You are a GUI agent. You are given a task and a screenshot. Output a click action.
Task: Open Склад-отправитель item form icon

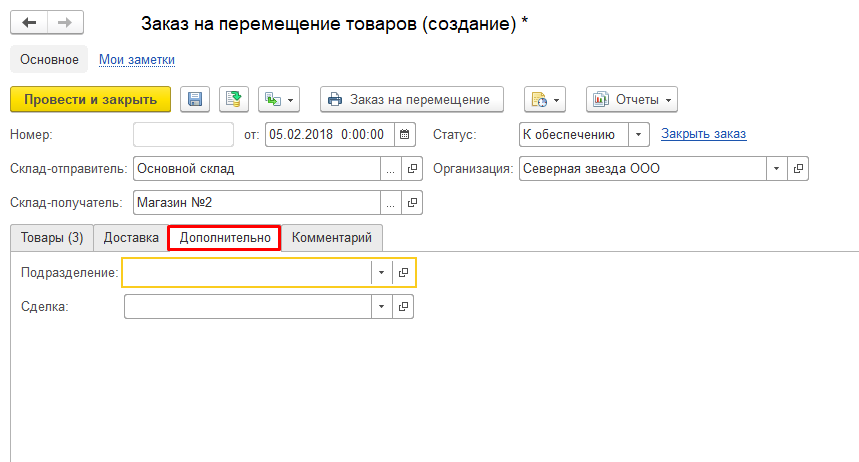click(x=412, y=169)
